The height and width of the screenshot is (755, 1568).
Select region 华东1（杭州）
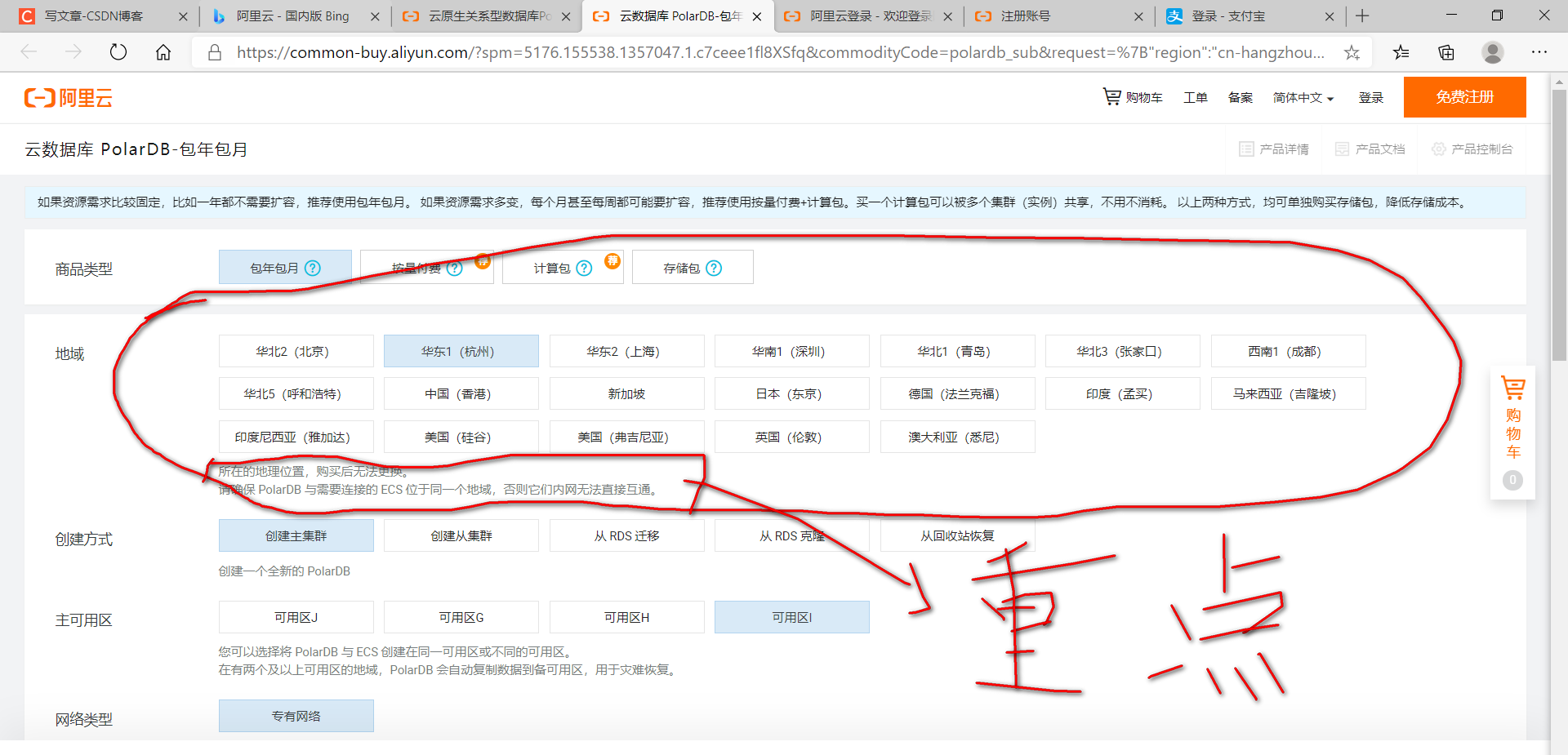click(x=461, y=351)
